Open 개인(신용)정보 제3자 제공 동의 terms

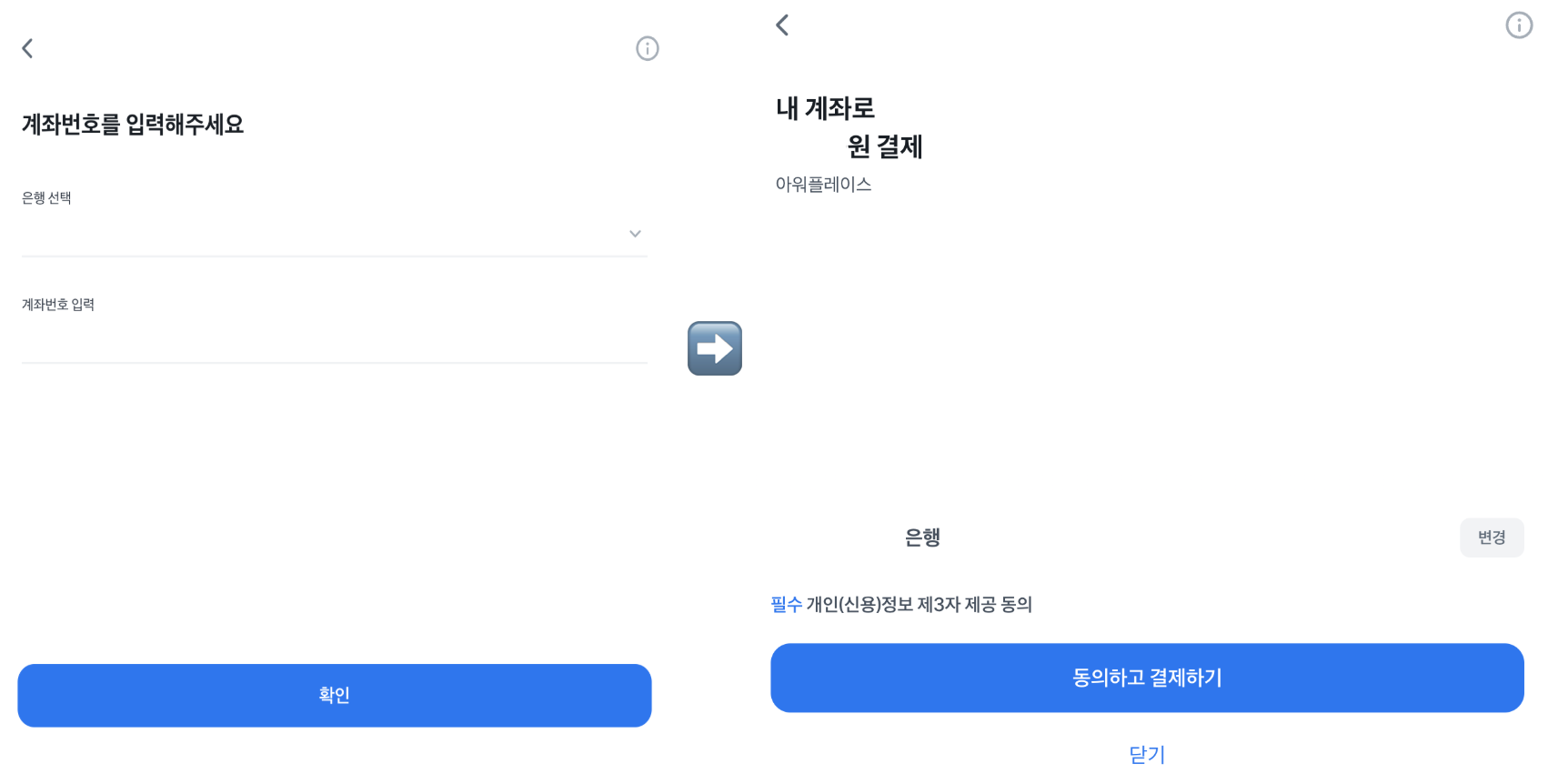click(x=919, y=605)
